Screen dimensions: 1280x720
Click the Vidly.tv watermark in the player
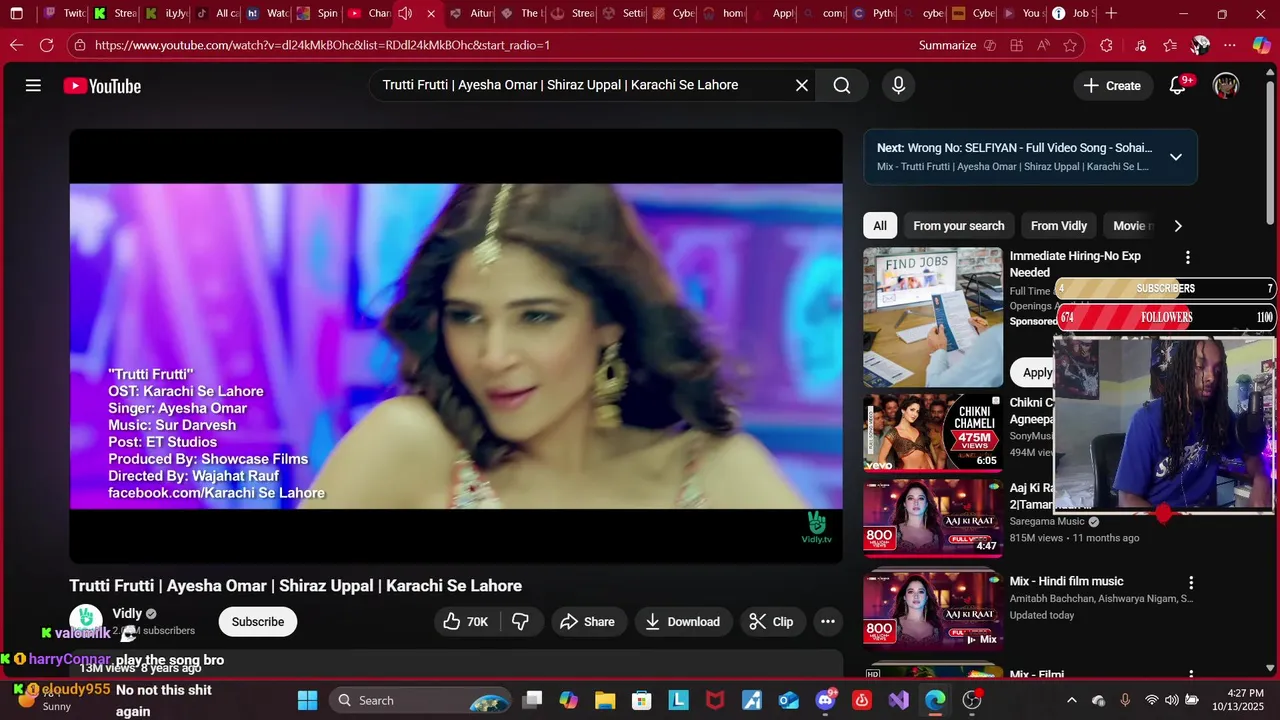pyautogui.click(x=817, y=527)
